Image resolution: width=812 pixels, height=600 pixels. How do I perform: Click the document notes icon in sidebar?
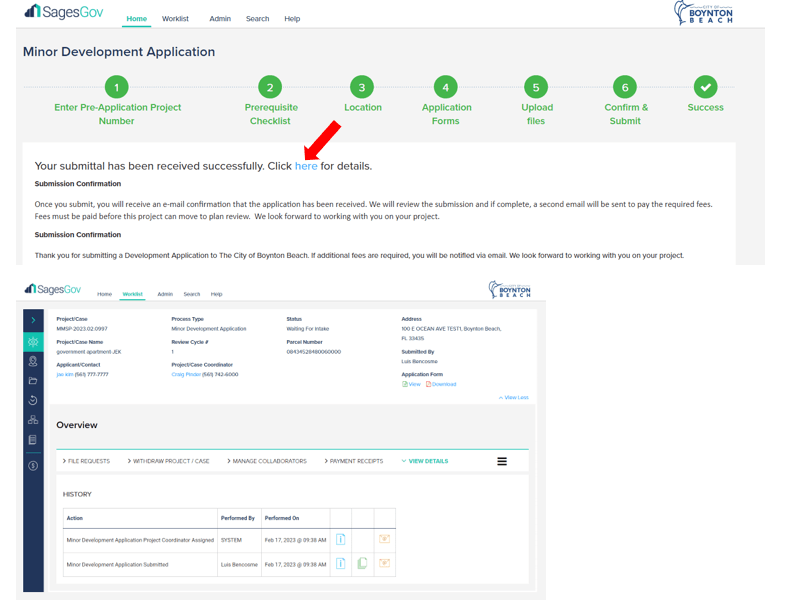click(x=33, y=440)
